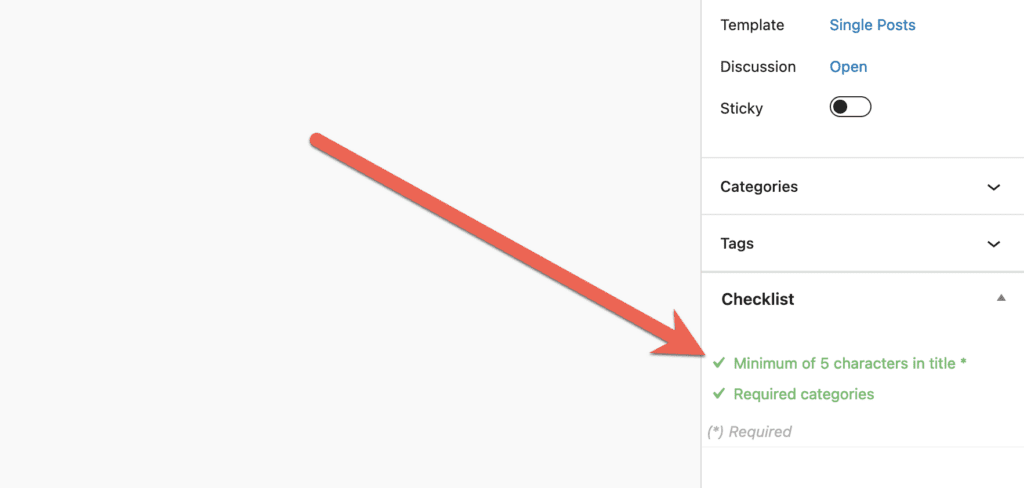Click the Single Posts template link
This screenshot has width=1024, height=488.
(x=872, y=25)
